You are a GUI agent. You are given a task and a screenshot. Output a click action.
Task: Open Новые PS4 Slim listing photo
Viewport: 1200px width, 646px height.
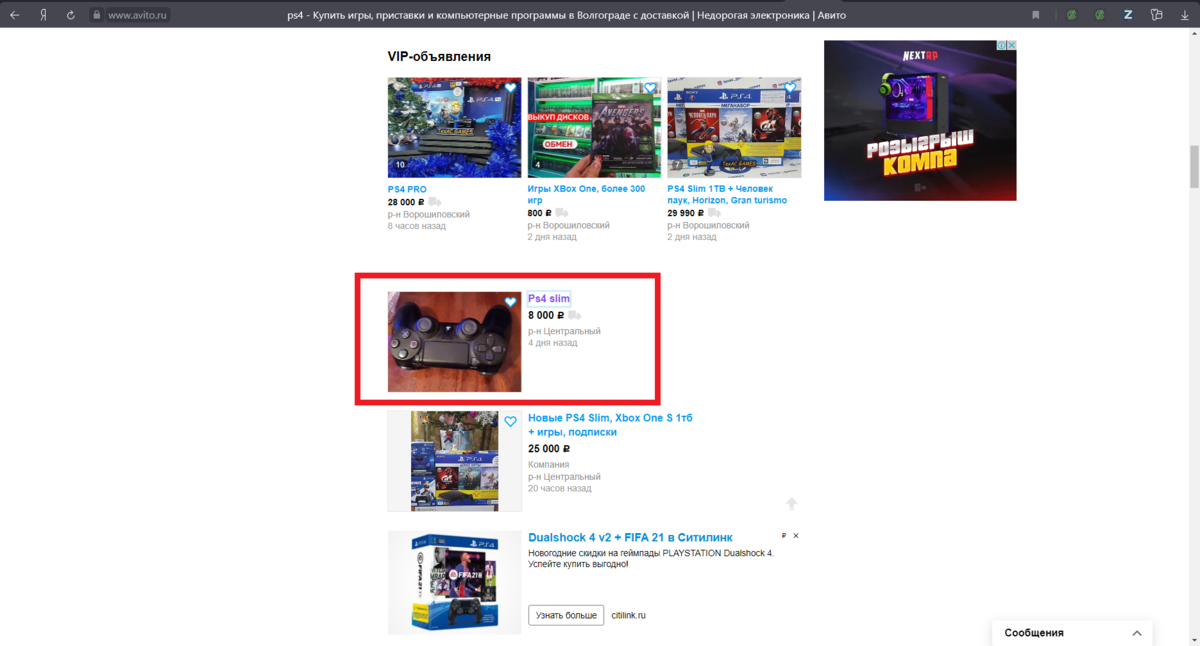coord(454,461)
